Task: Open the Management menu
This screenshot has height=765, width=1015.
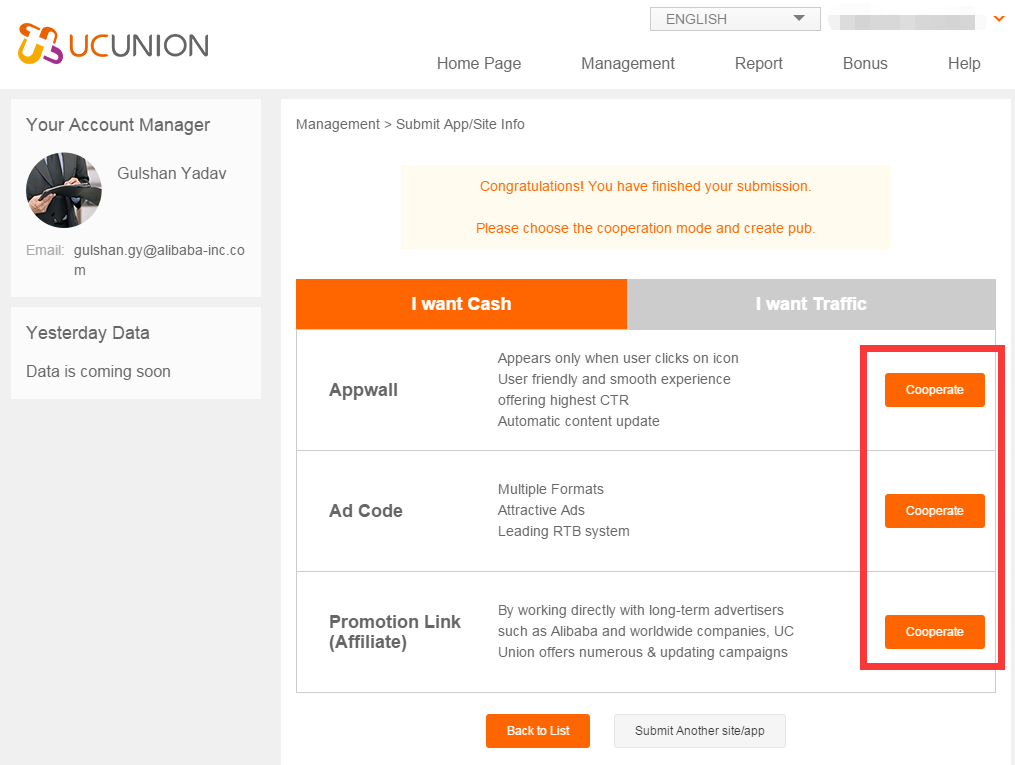Action: coord(627,63)
